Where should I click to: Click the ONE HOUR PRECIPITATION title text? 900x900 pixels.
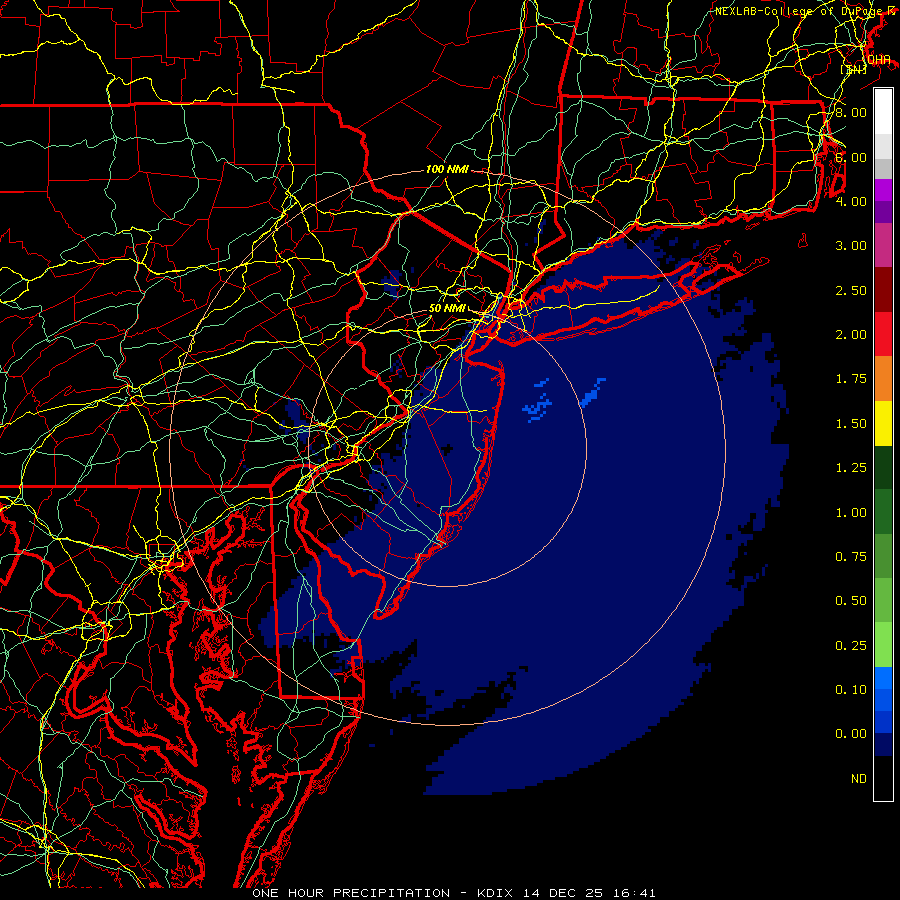pos(351,893)
